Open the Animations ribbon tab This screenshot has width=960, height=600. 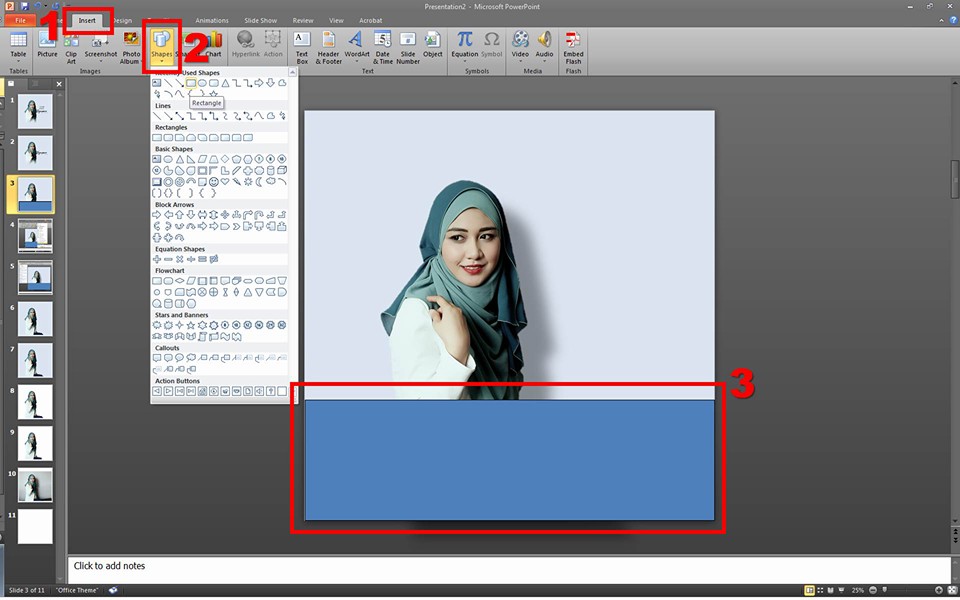click(x=211, y=20)
